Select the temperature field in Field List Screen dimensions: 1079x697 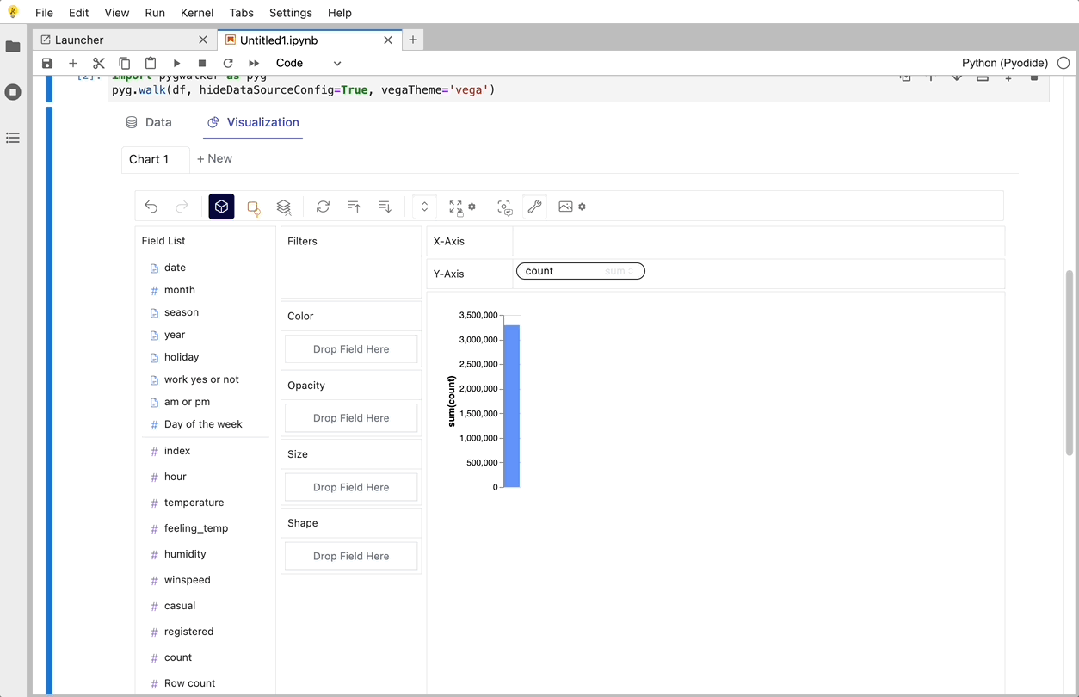point(193,502)
